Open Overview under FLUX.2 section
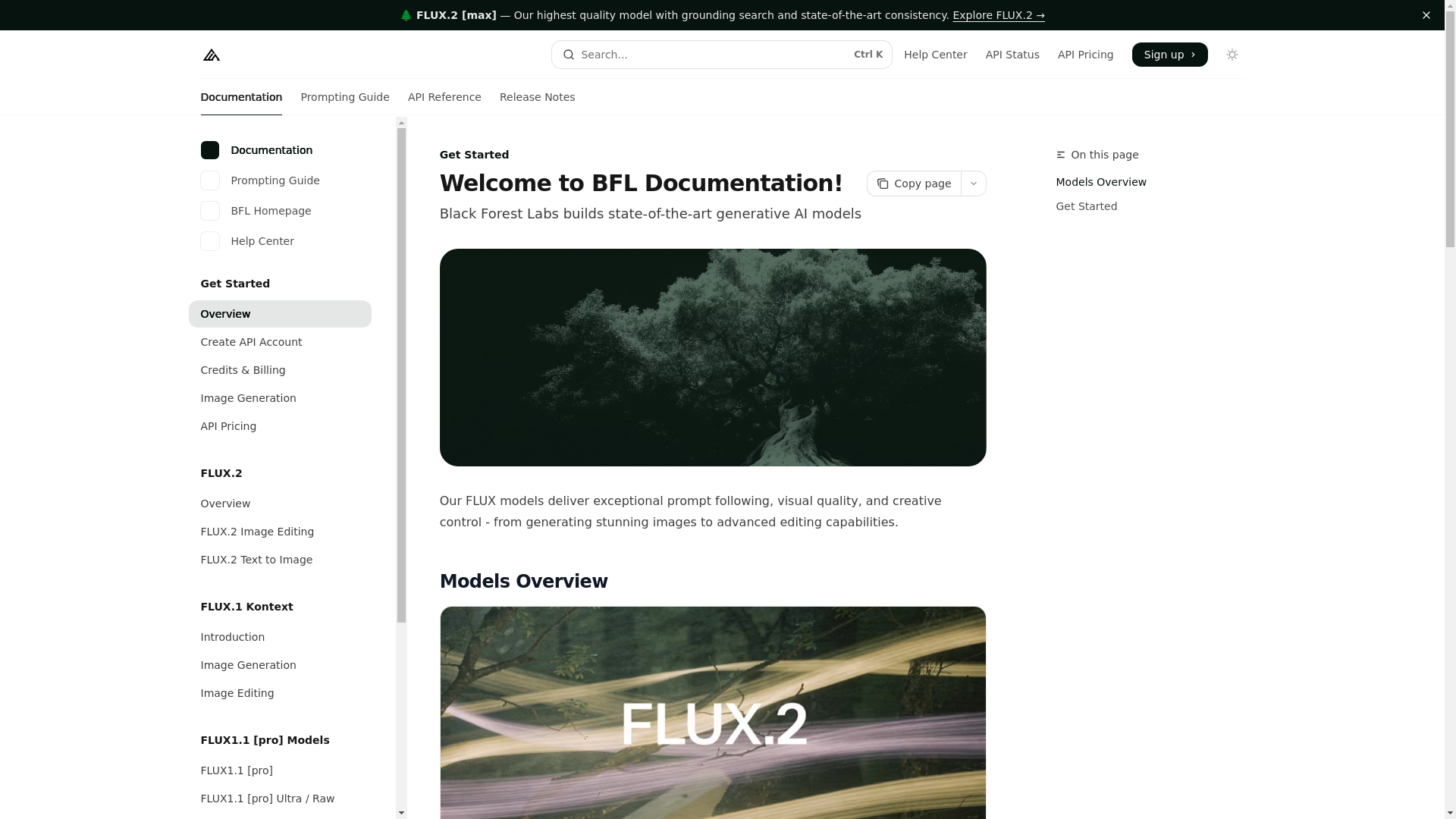Viewport: 1456px width, 819px height. pyautogui.click(x=280, y=504)
